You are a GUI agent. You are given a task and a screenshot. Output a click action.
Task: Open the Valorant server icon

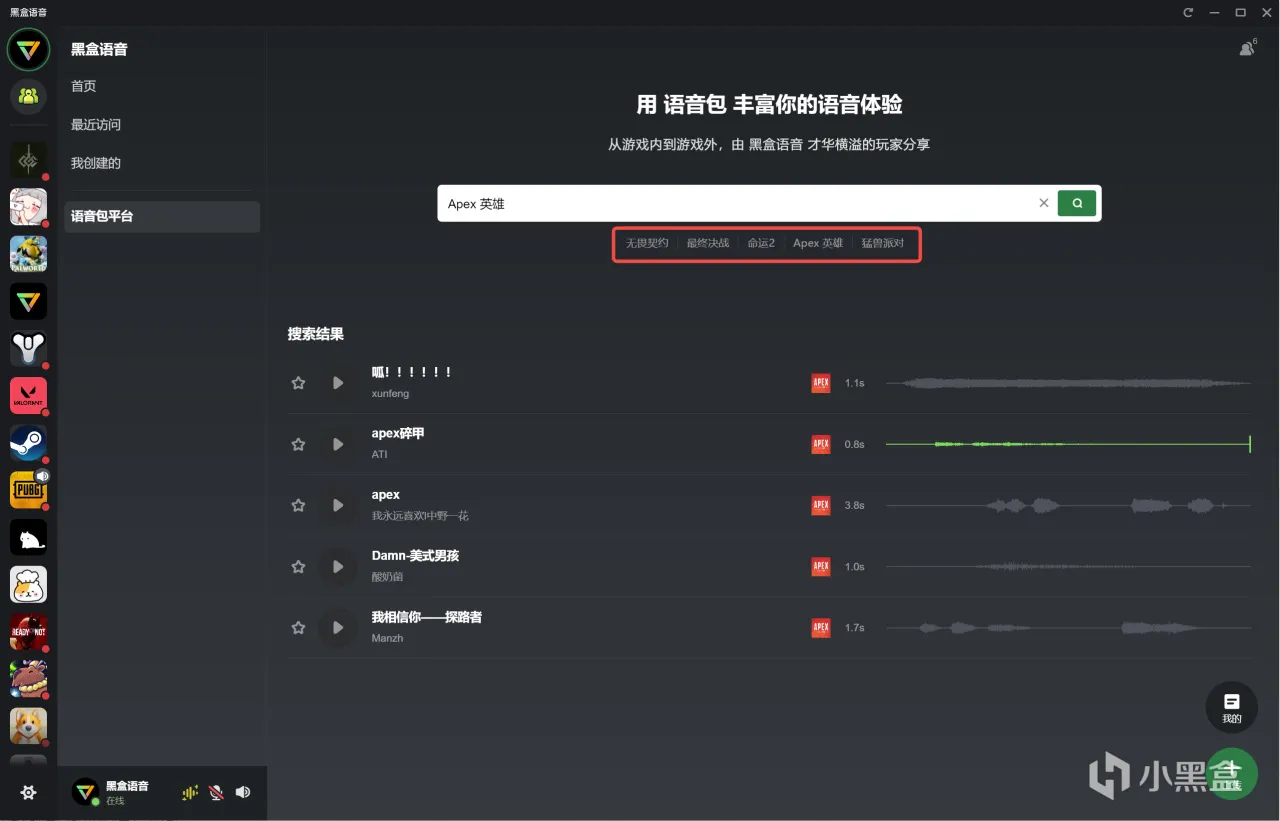coord(28,395)
